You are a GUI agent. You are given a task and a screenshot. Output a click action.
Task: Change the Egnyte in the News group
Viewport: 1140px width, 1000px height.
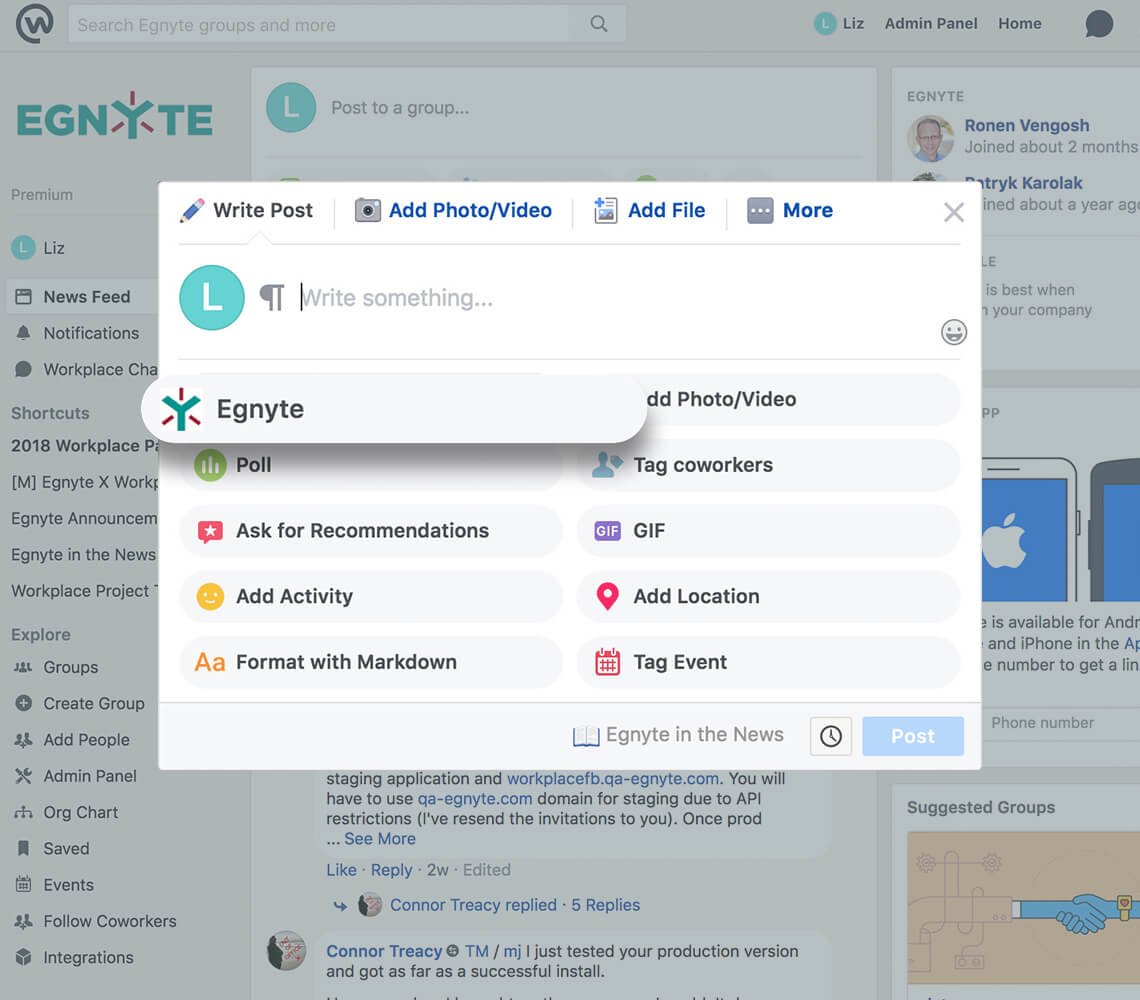click(x=678, y=735)
